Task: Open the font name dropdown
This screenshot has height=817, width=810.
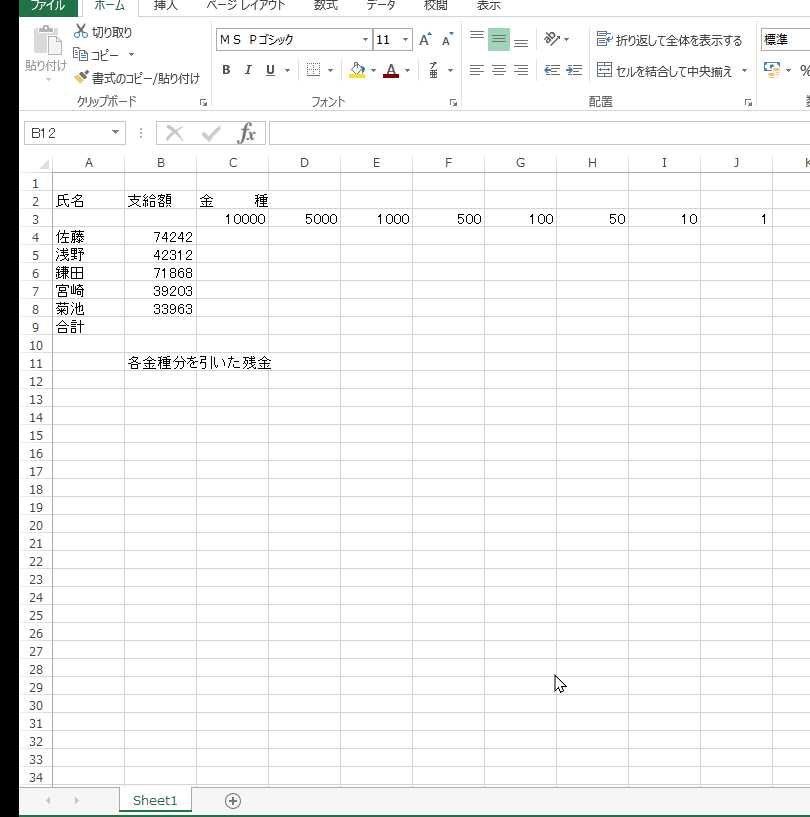Action: (365, 40)
